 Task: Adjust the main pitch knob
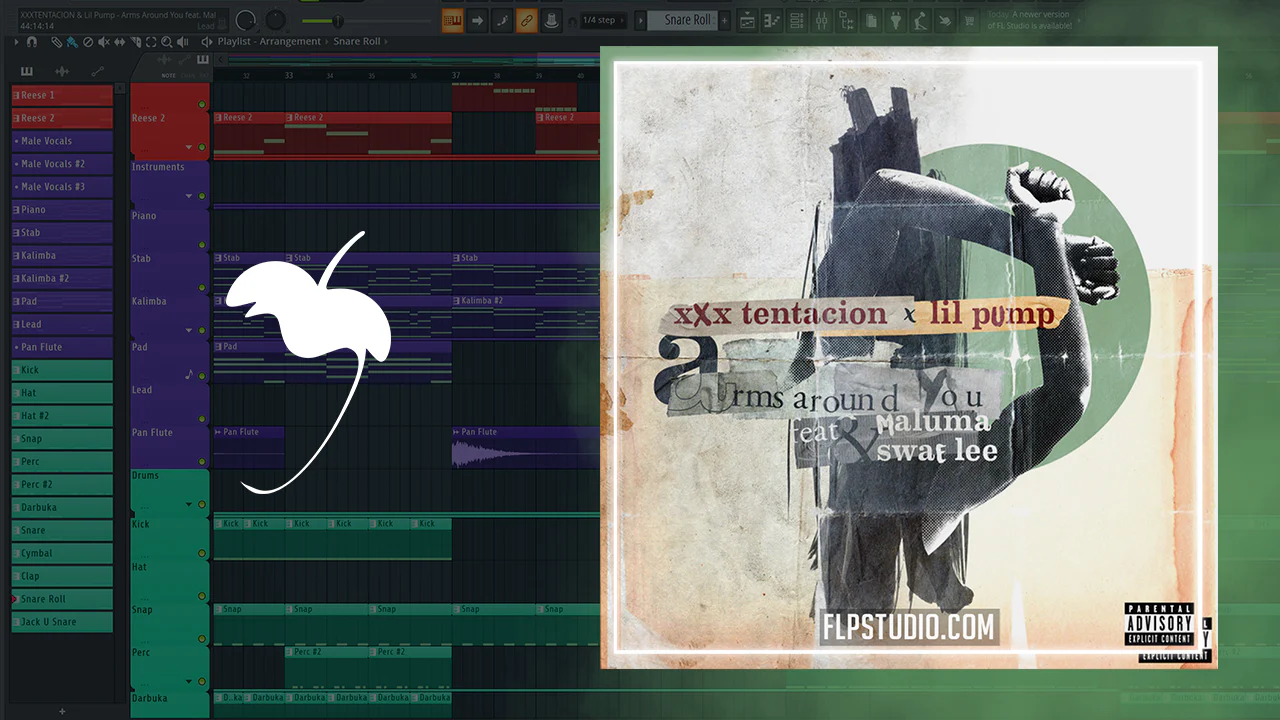[x=274, y=20]
